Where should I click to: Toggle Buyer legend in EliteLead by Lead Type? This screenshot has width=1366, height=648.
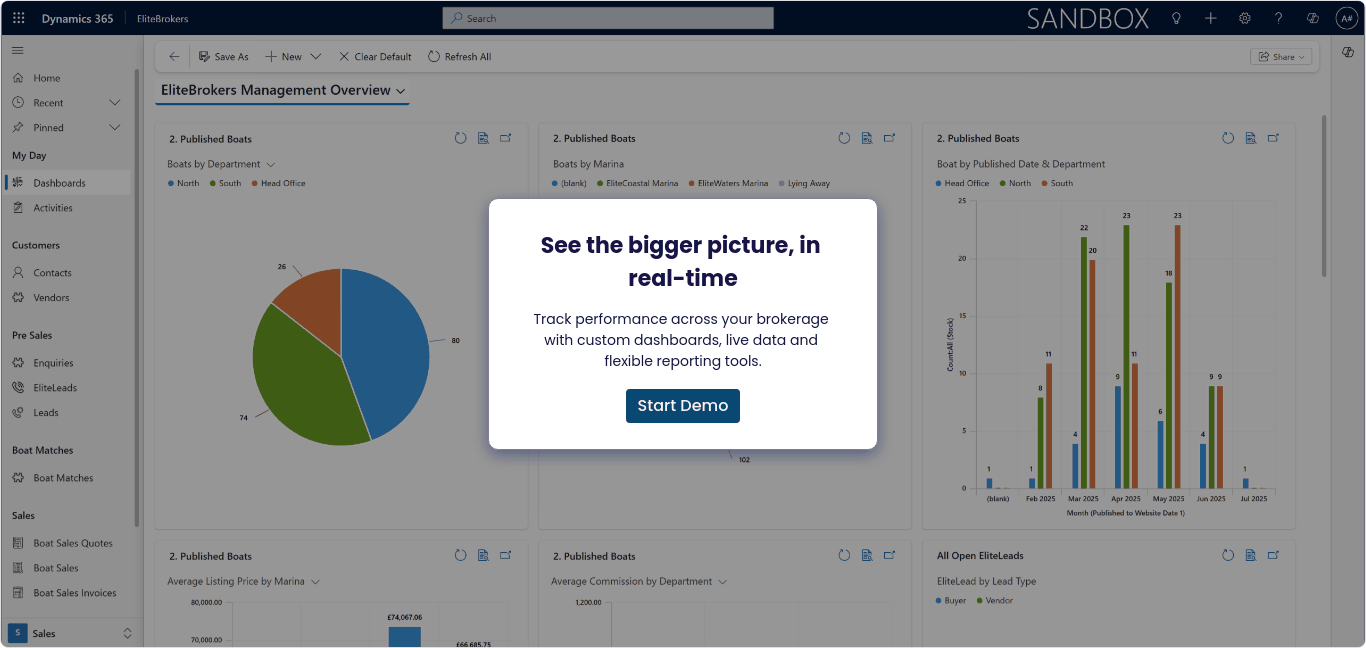click(952, 601)
